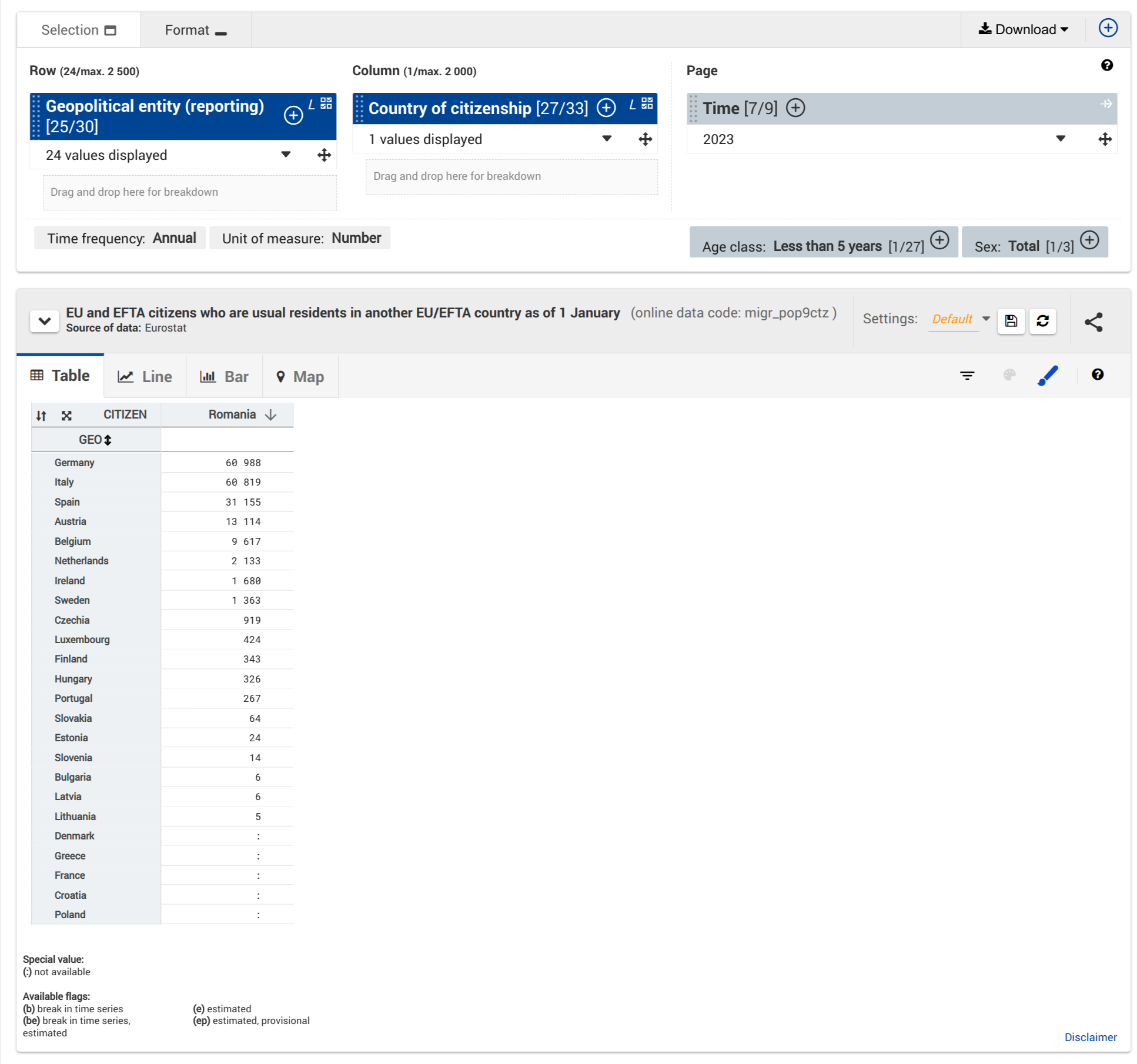The image size is (1137, 1064).
Task: Click the color palette icon
Action: point(1009,375)
